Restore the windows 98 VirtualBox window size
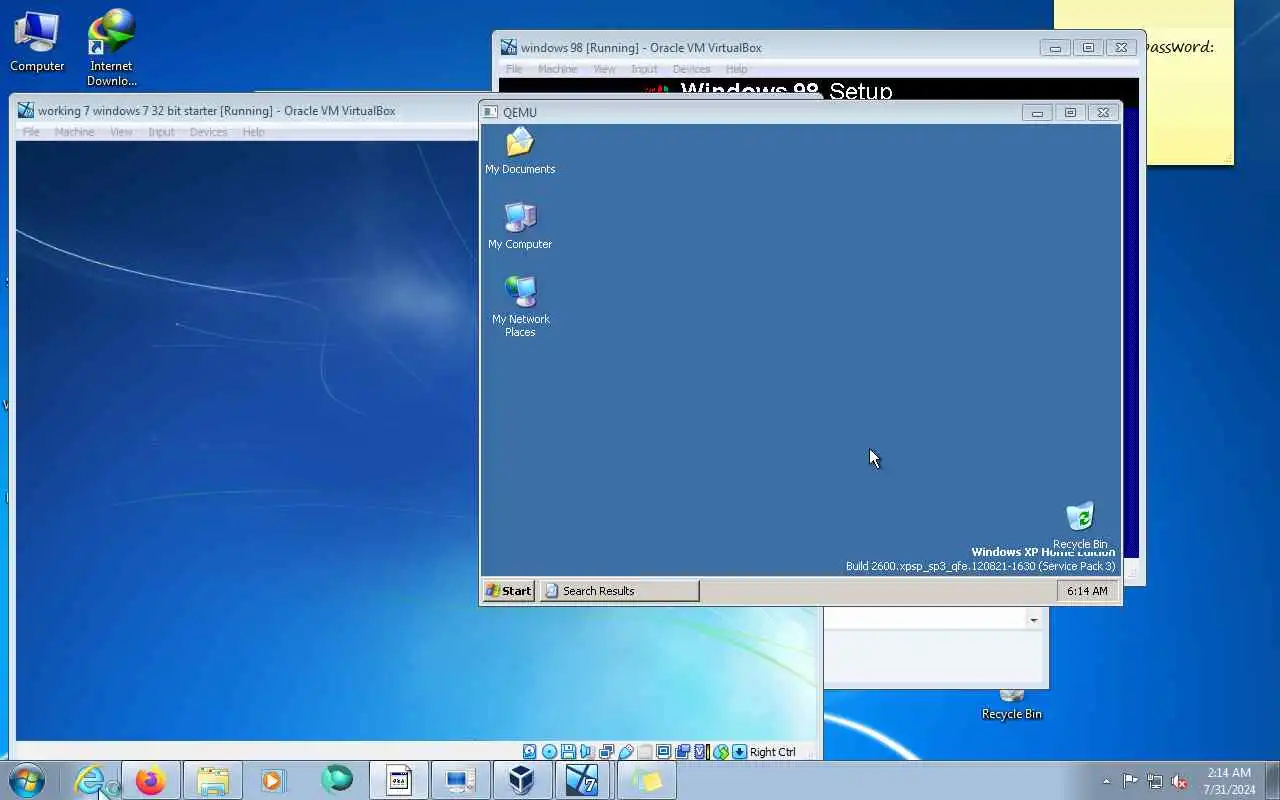The height and width of the screenshot is (800, 1280). tap(1088, 47)
